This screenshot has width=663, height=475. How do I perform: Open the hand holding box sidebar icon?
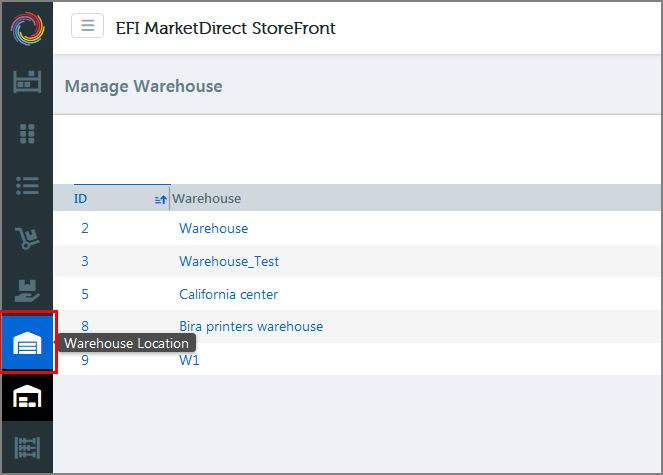tap(27, 291)
